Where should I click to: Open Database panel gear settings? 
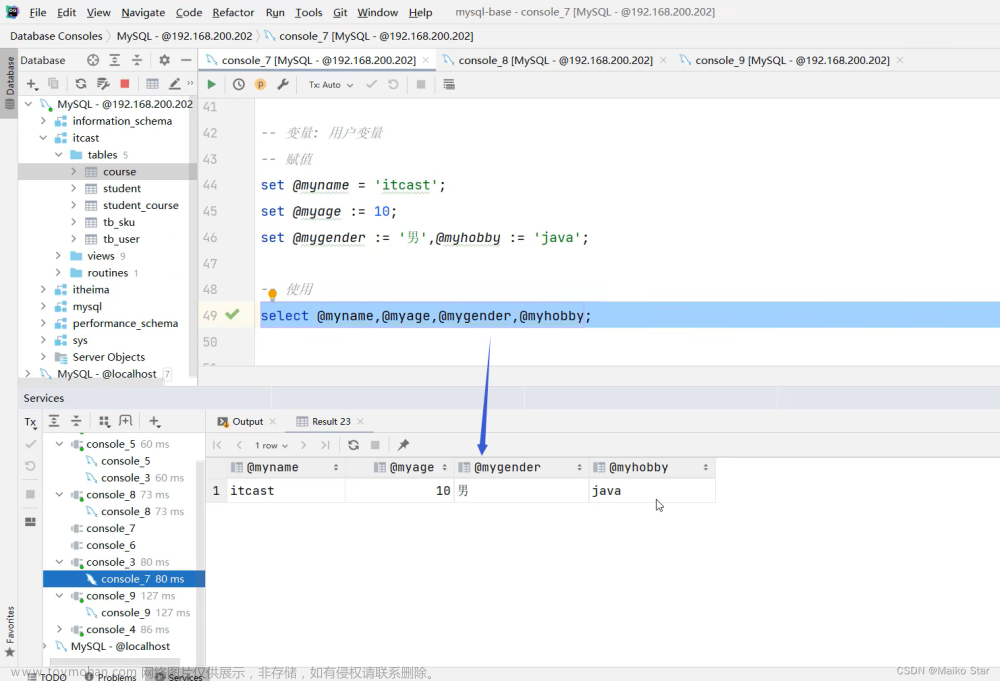(165, 60)
